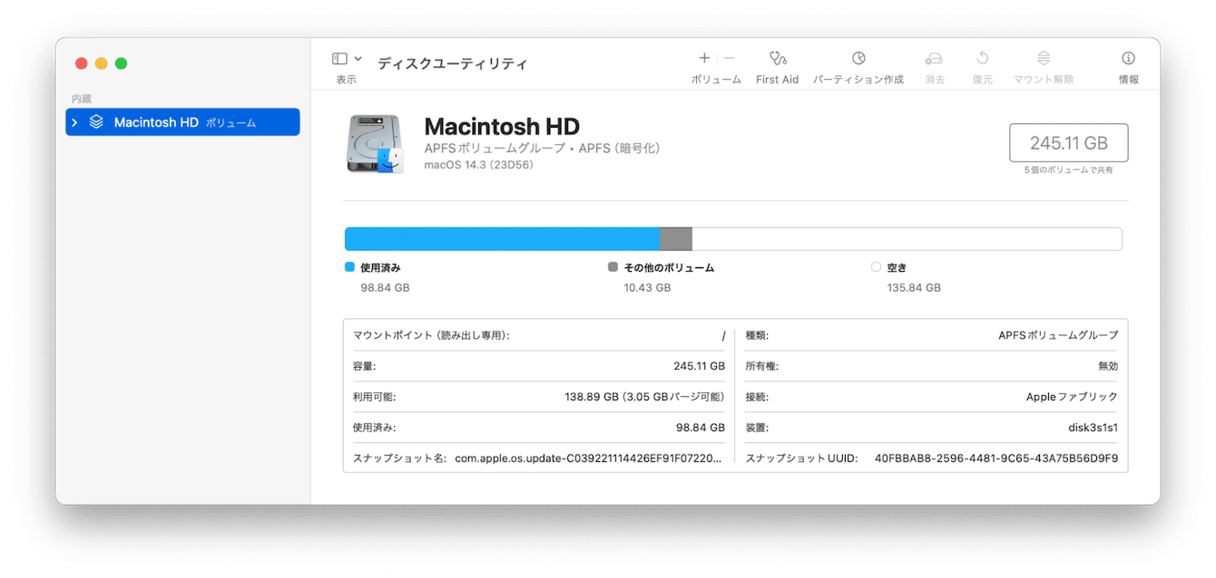This screenshot has height=578, width=1216.
Task: Click the gray other volumes bar segment
Action: coord(676,239)
